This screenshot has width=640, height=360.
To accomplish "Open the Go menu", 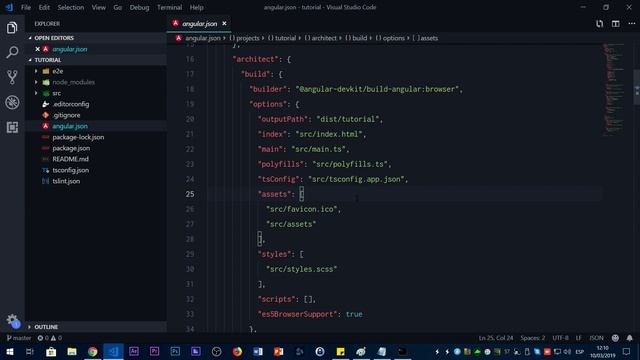I will 118,7.
